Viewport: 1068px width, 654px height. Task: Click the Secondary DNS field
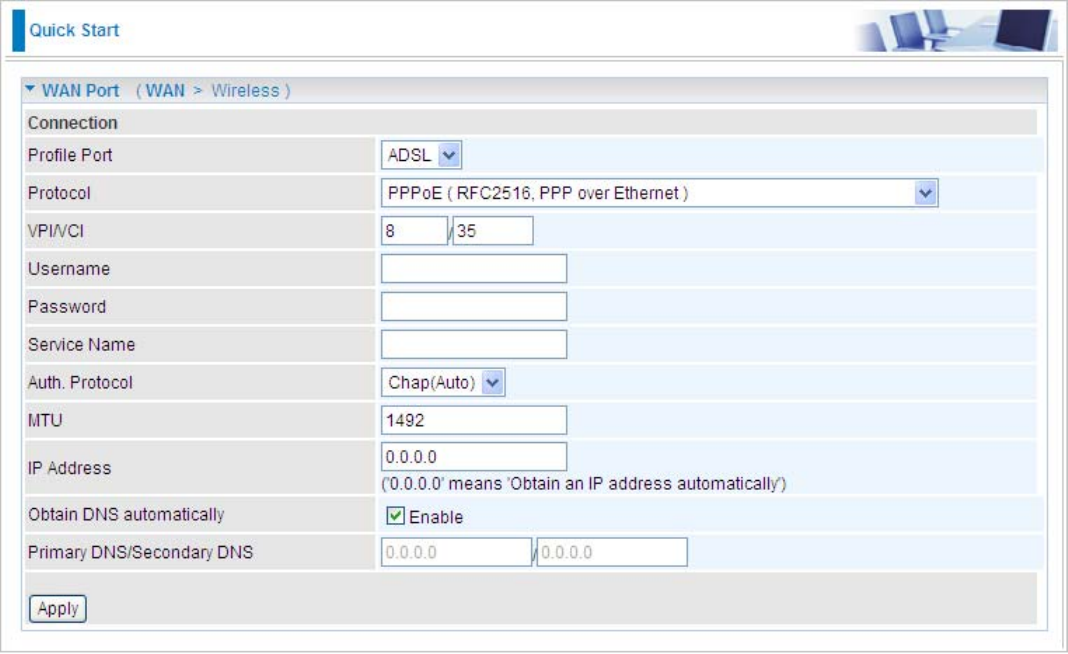coord(612,552)
